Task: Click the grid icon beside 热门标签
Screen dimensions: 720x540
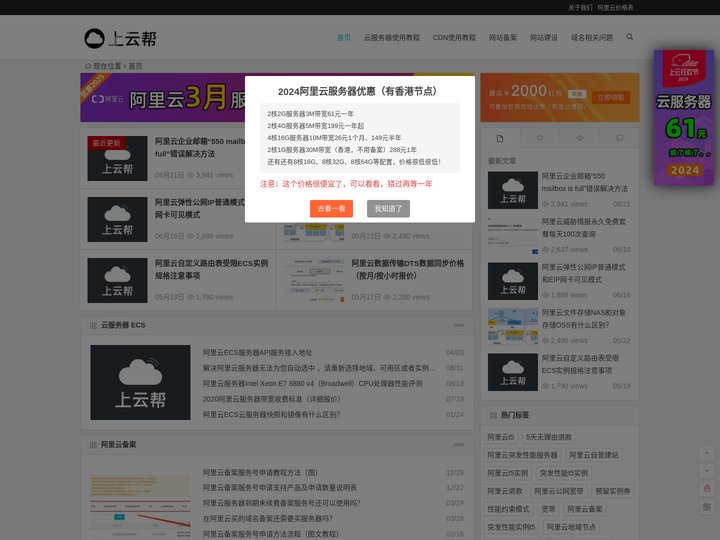Action: [493, 416]
